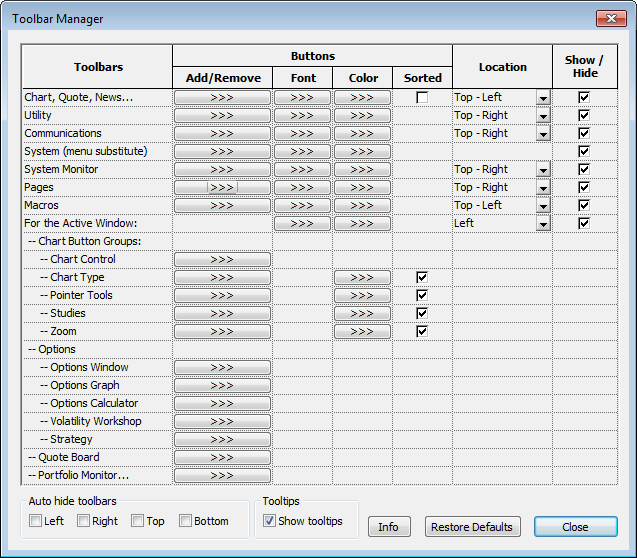Image resolution: width=637 pixels, height=558 pixels.
Task: Open Add/Remove for Volatility Workshop
Action: point(222,422)
